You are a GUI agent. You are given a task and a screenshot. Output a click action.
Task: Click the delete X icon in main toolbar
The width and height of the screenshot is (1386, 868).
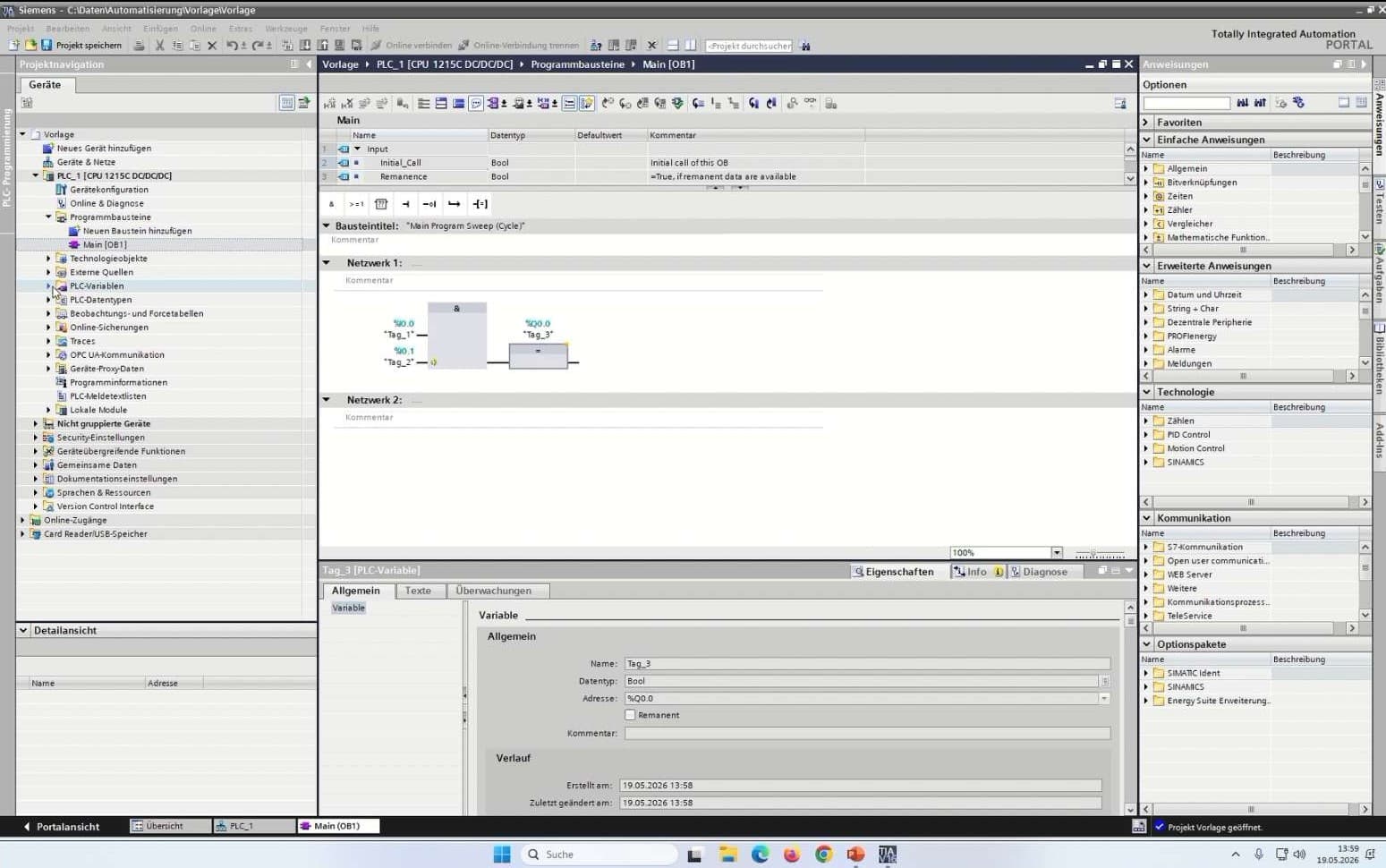point(212,45)
